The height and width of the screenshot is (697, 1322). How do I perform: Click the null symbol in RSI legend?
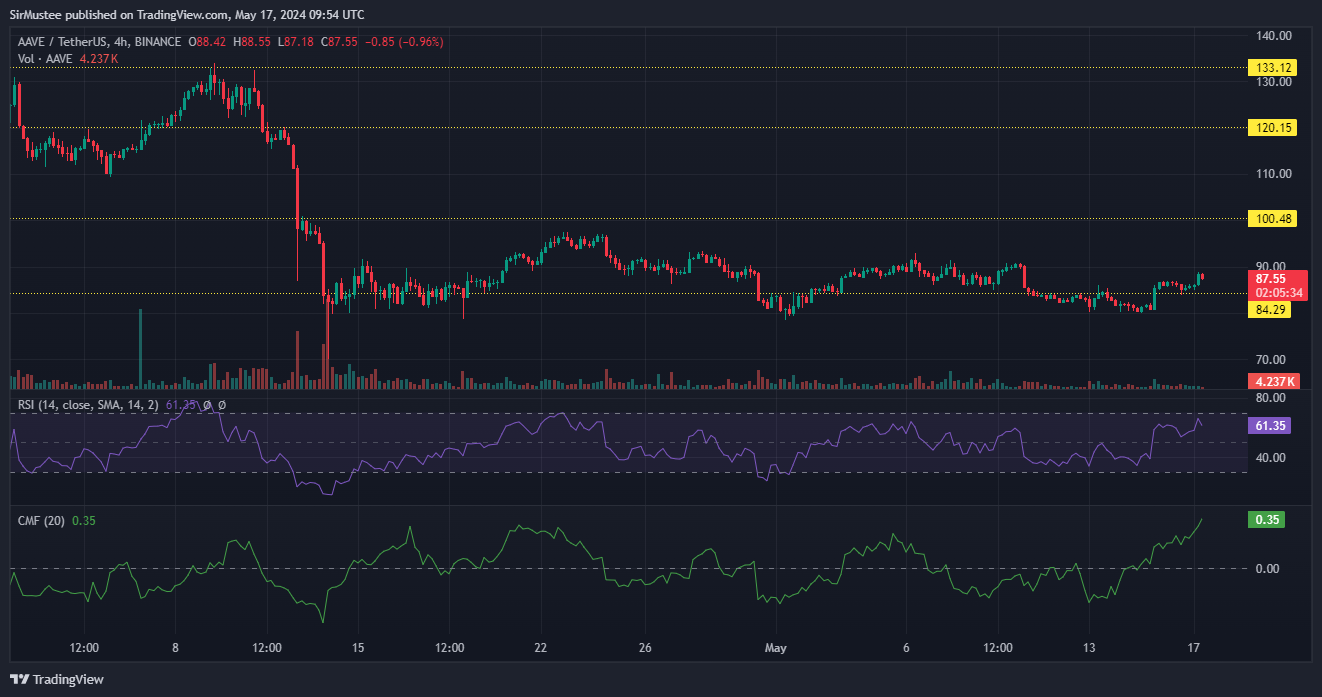pos(221,405)
